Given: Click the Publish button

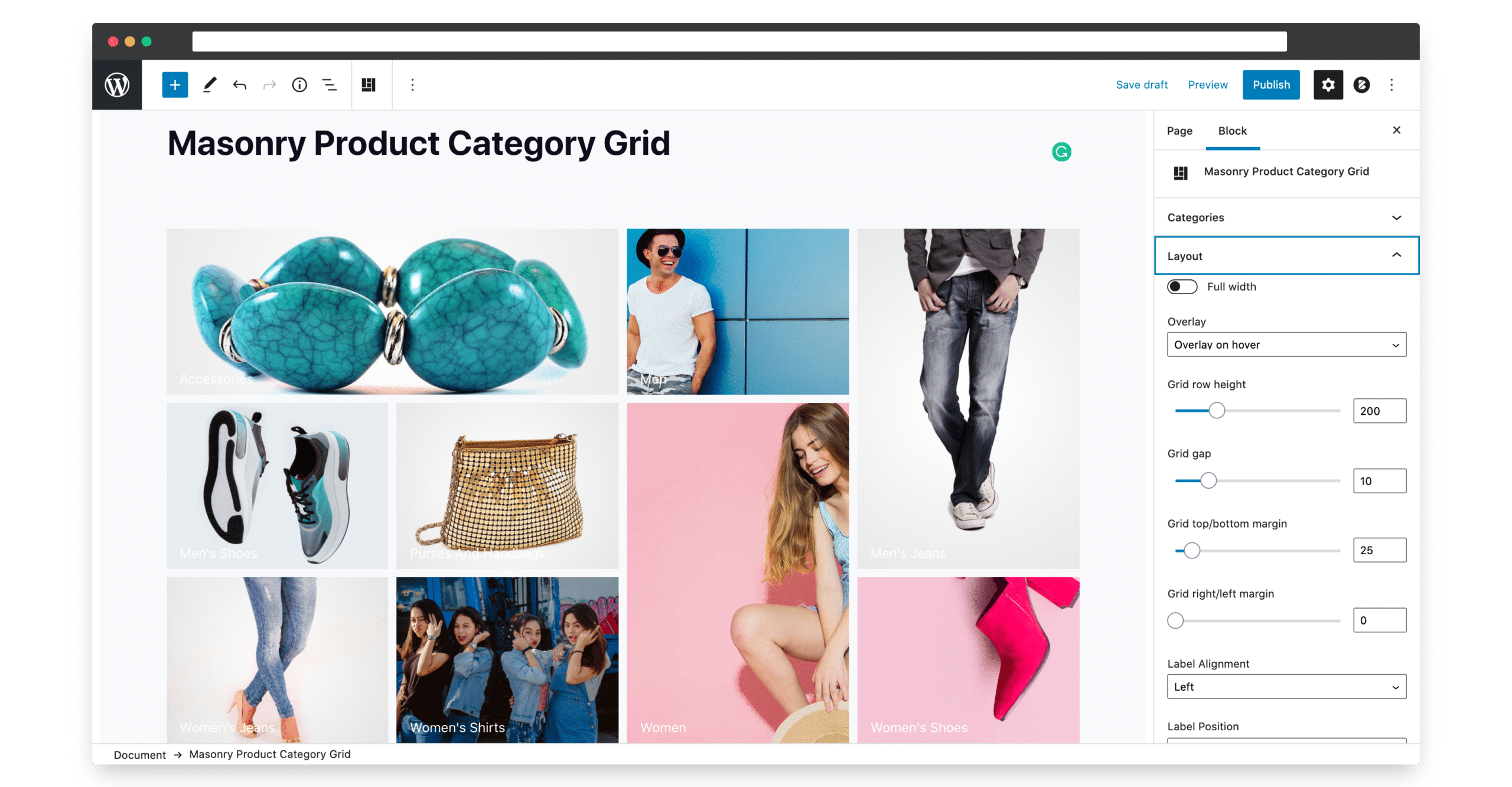Looking at the screenshot, I should point(1271,84).
